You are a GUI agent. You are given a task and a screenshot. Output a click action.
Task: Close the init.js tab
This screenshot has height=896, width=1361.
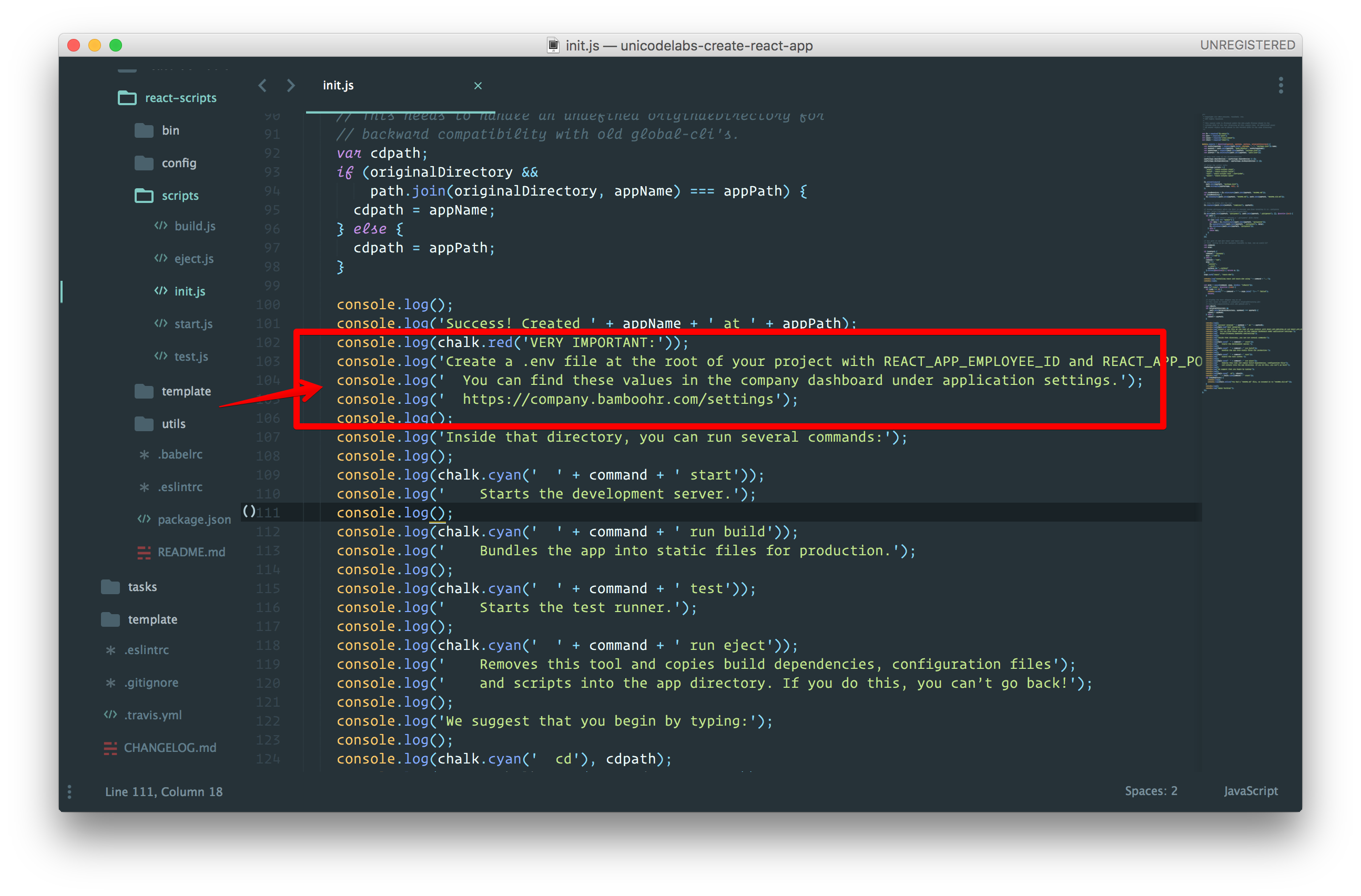coord(478,86)
